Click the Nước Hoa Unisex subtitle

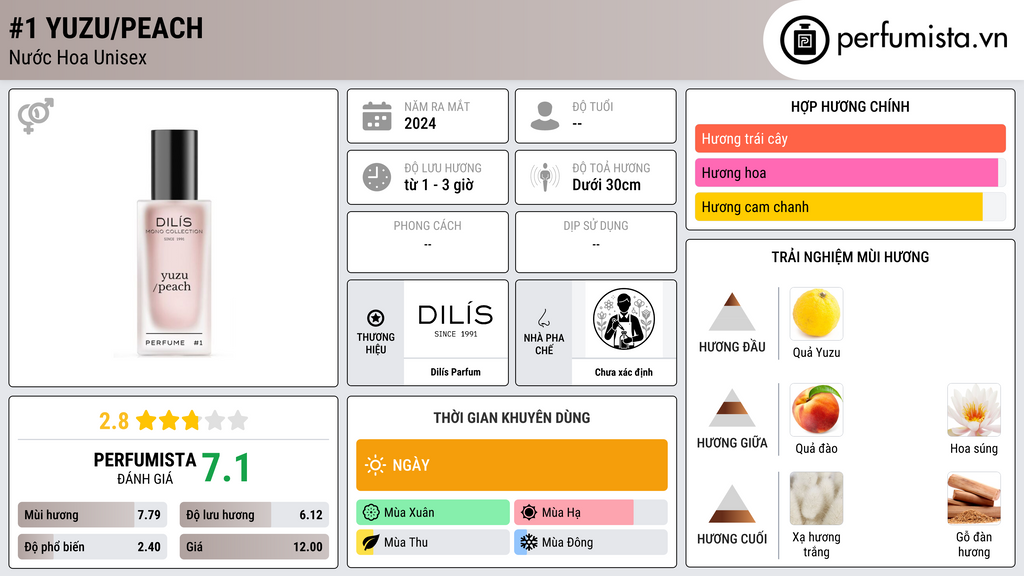pyautogui.click(x=78, y=57)
